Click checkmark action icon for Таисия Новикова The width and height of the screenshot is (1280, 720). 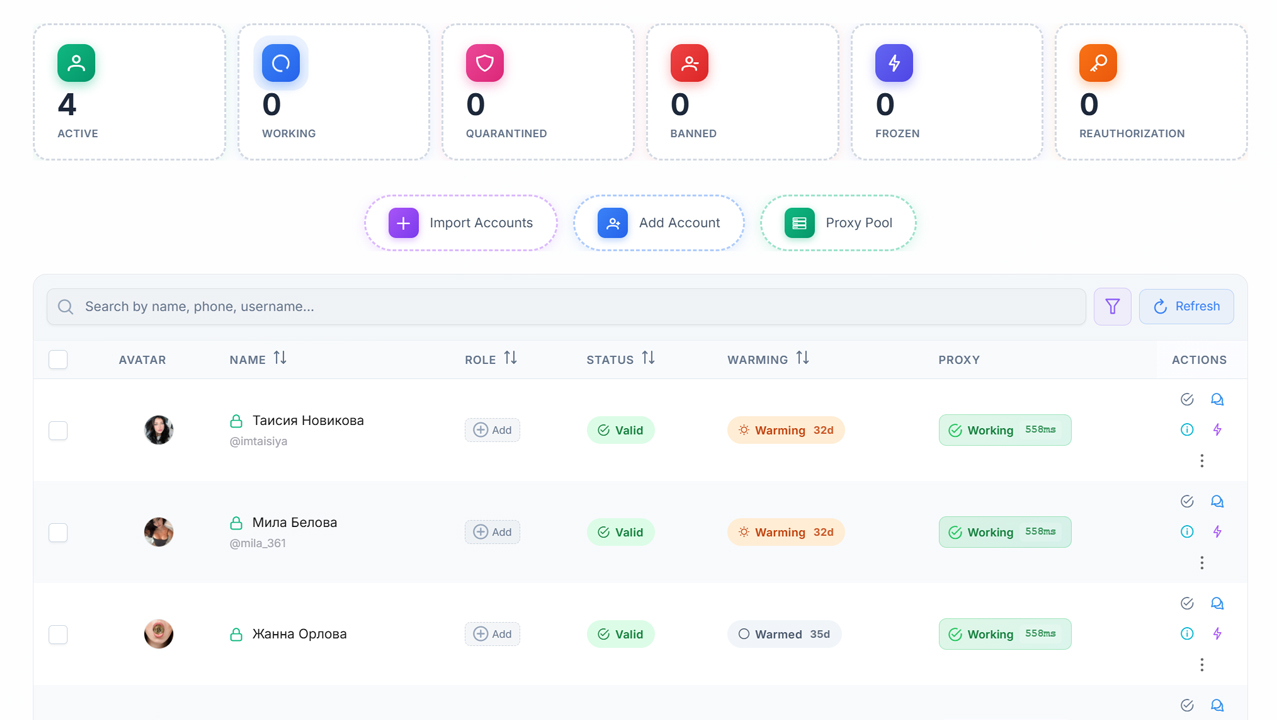point(1187,399)
